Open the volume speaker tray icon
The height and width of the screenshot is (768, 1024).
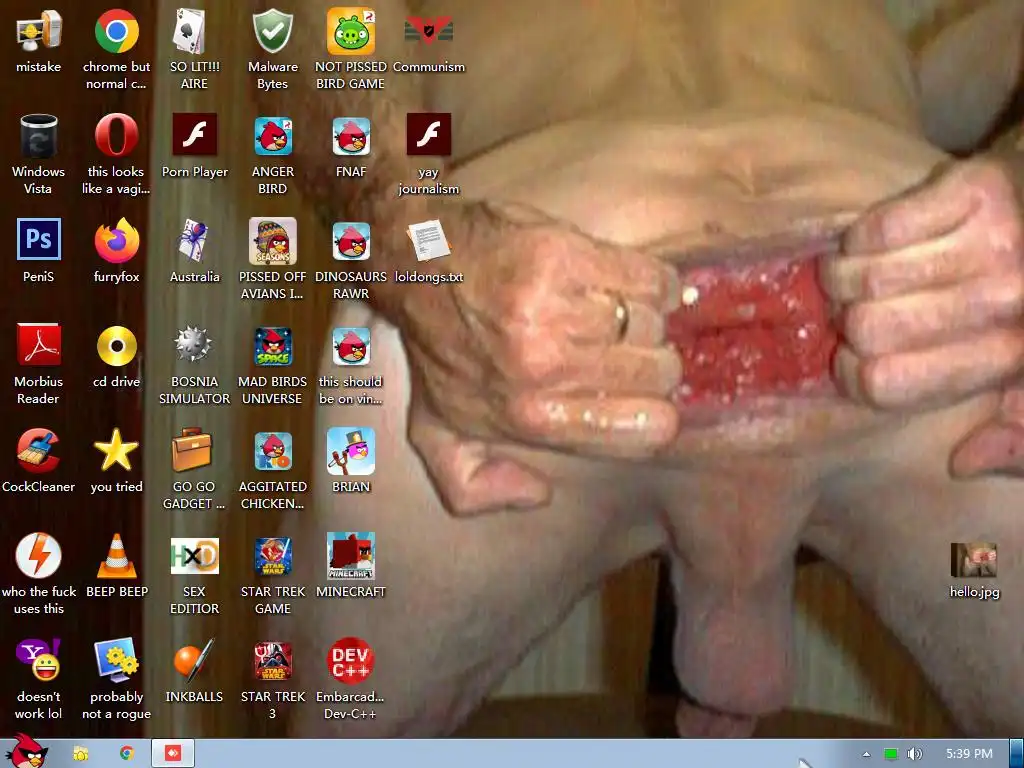click(x=915, y=754)
